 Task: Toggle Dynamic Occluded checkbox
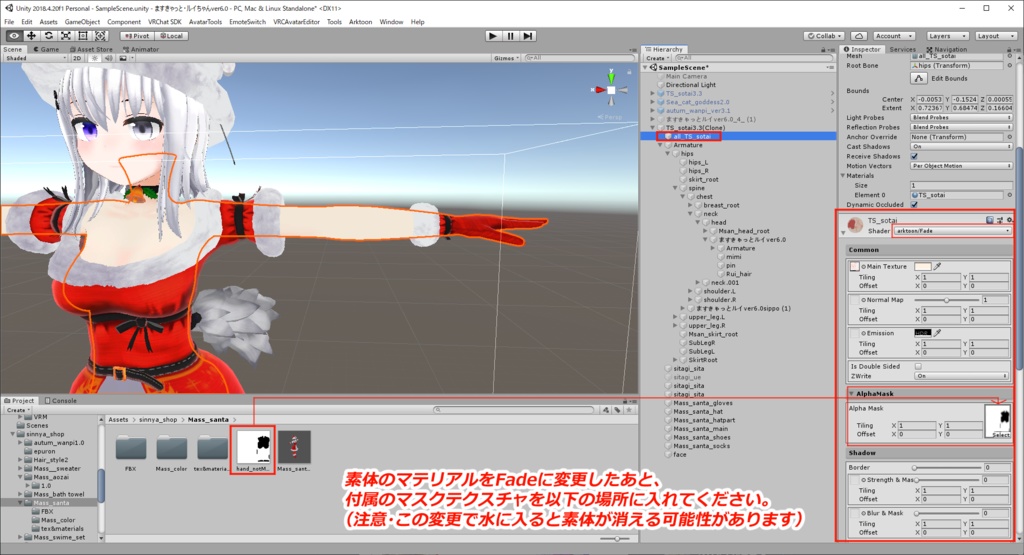tap(914, 205)
